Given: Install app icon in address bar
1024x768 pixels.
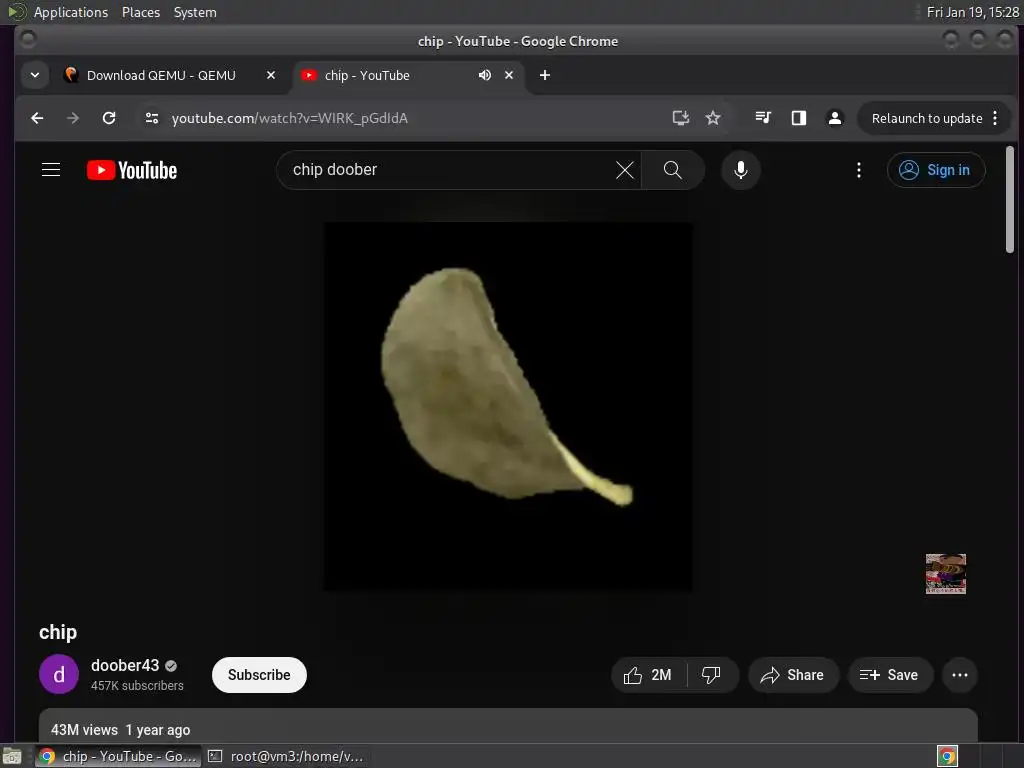Looking at the screenshot, I should 680,118.
